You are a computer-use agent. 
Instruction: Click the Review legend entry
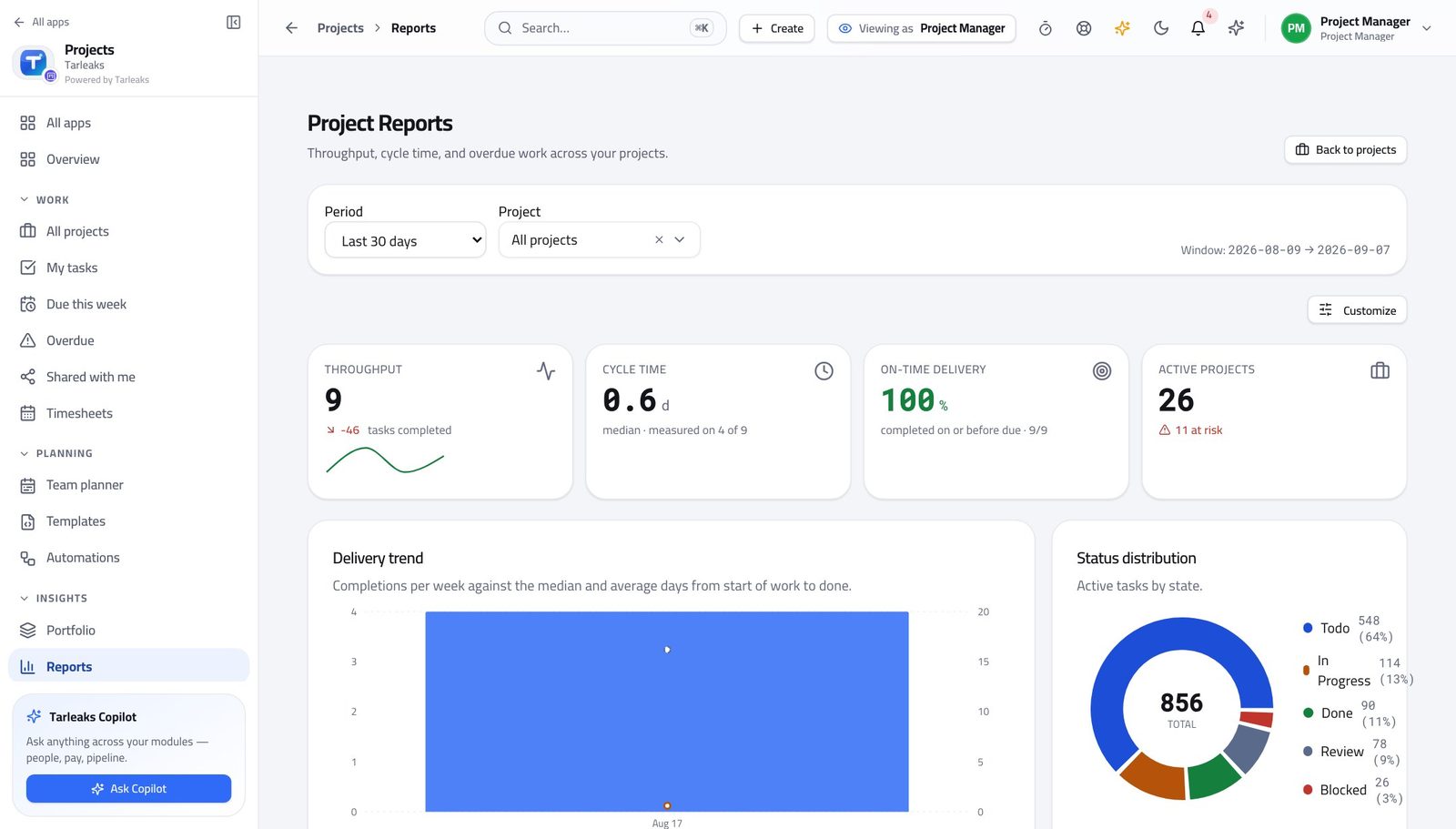tap(1351, 752)
